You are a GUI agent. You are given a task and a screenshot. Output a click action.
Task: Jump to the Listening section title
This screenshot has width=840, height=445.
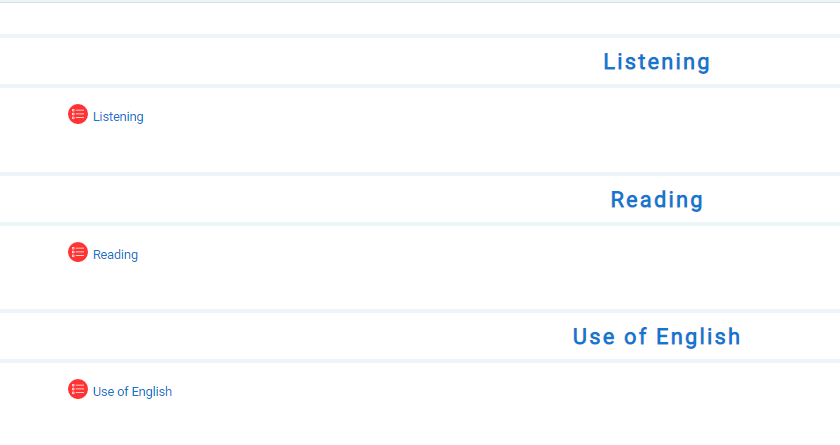pos(656,62)
